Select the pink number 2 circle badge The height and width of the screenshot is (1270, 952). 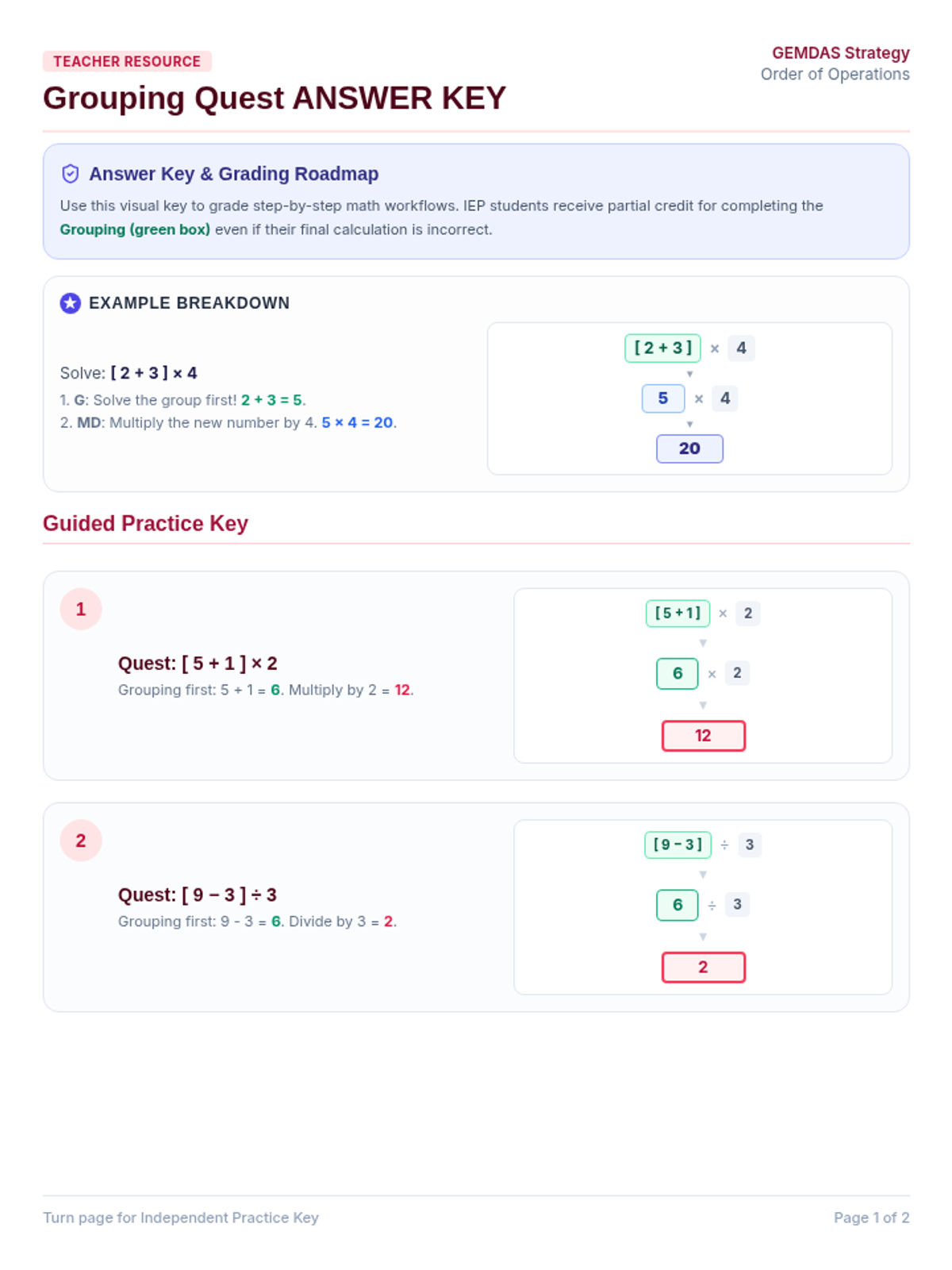81,841
